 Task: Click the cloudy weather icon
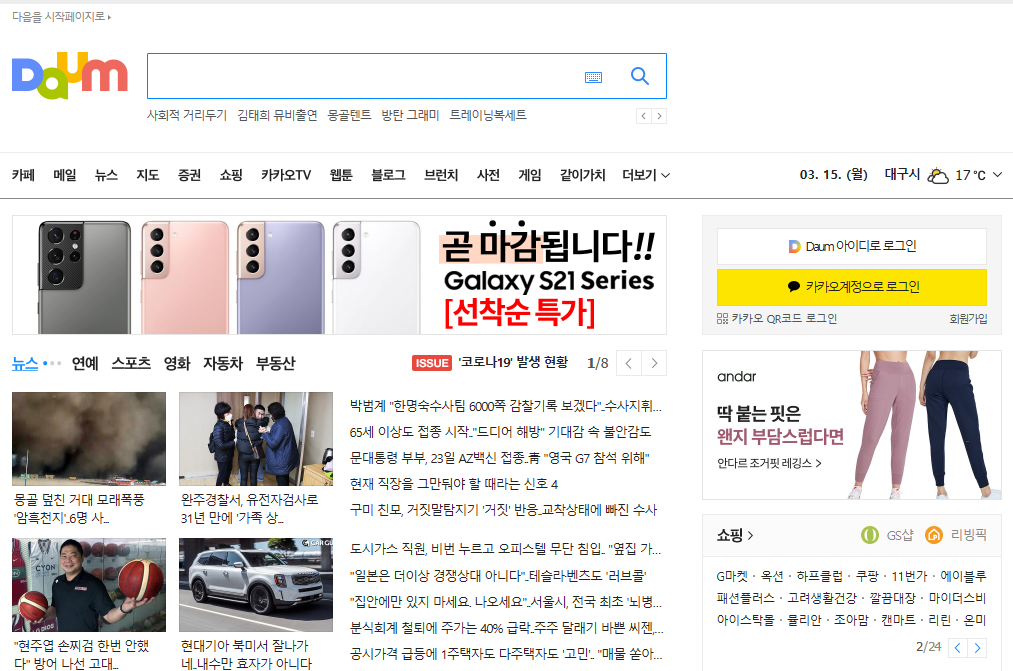click(x=937, y=175)
